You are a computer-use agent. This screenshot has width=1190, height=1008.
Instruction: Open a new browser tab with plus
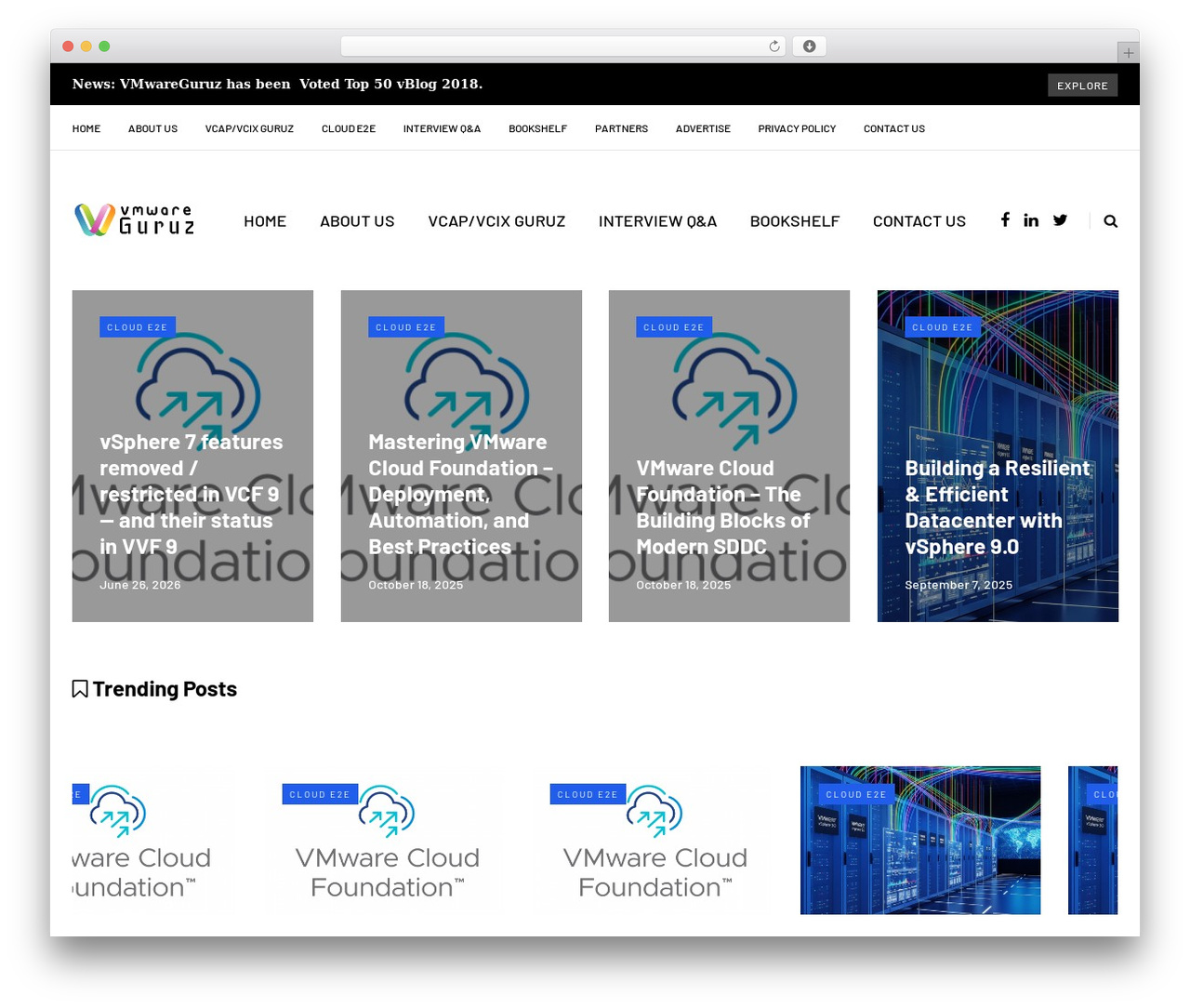tap(1128, 53)
